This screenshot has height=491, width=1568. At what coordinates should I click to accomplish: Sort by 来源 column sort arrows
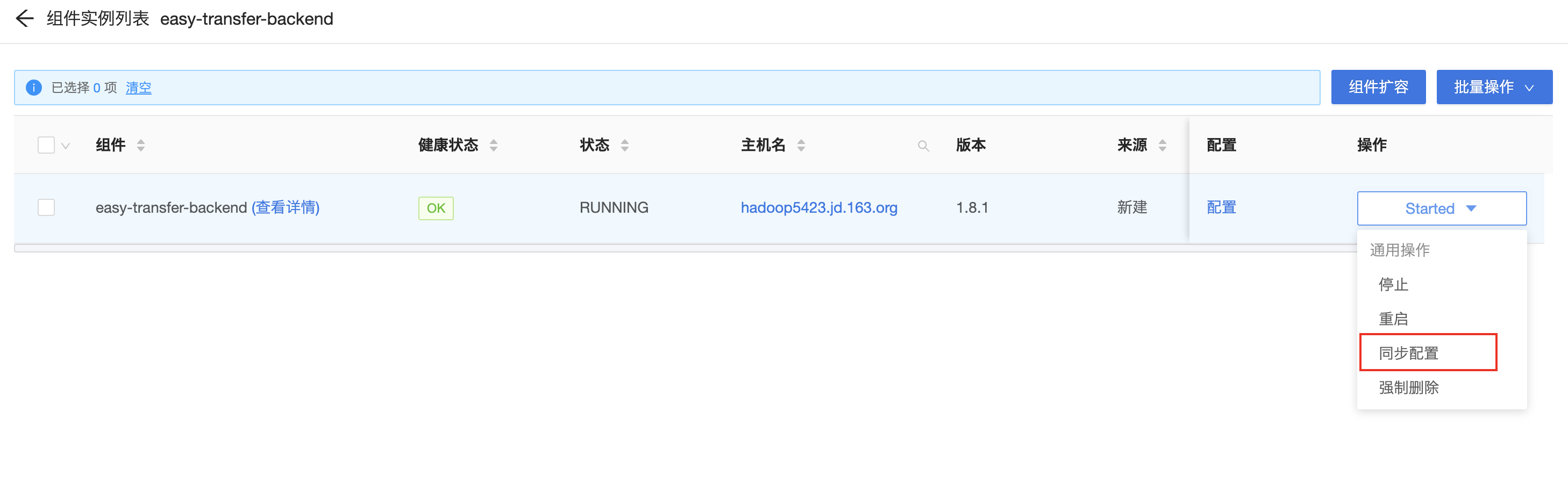coord(1163,146)
